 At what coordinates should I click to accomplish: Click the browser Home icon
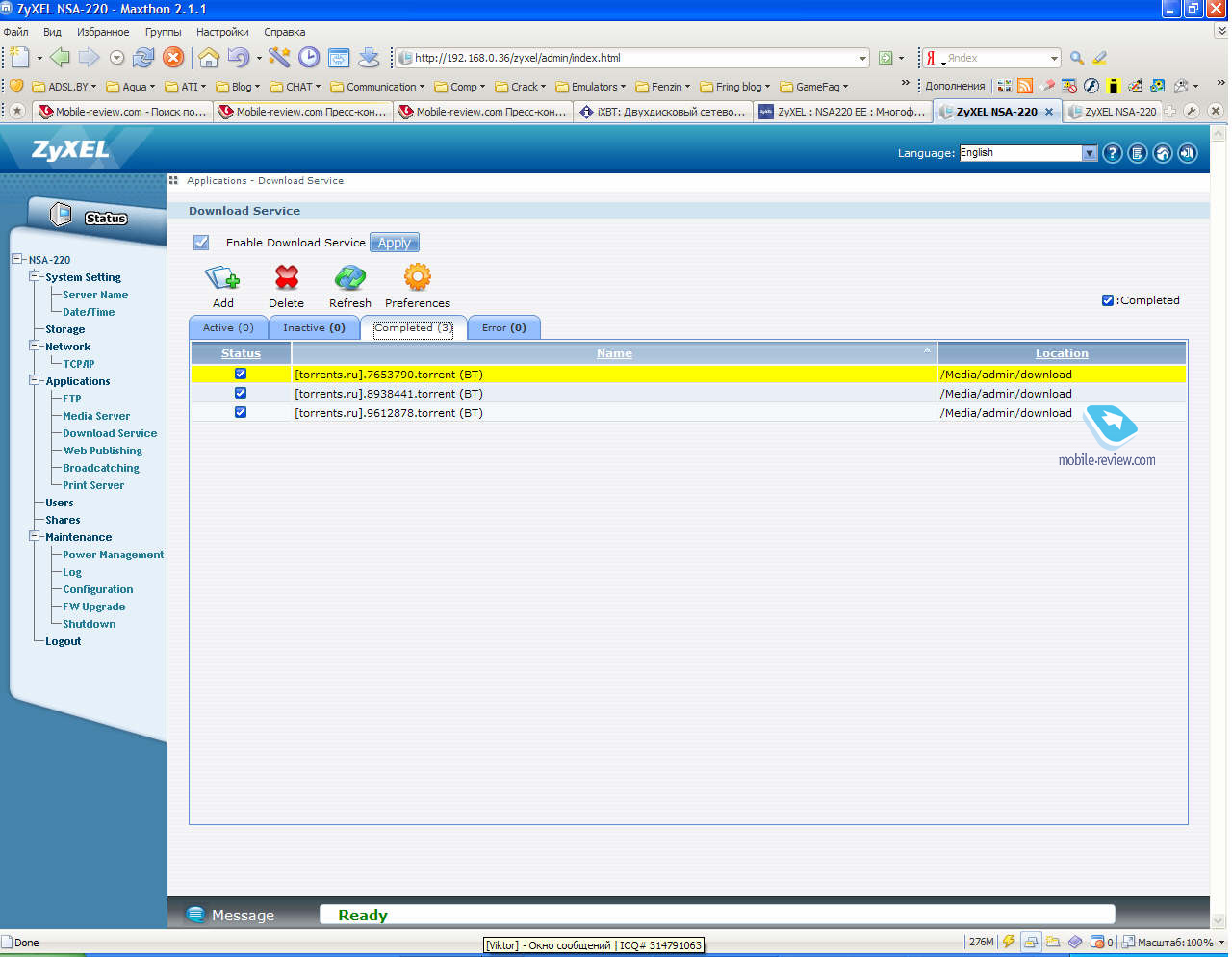(209, 58)
